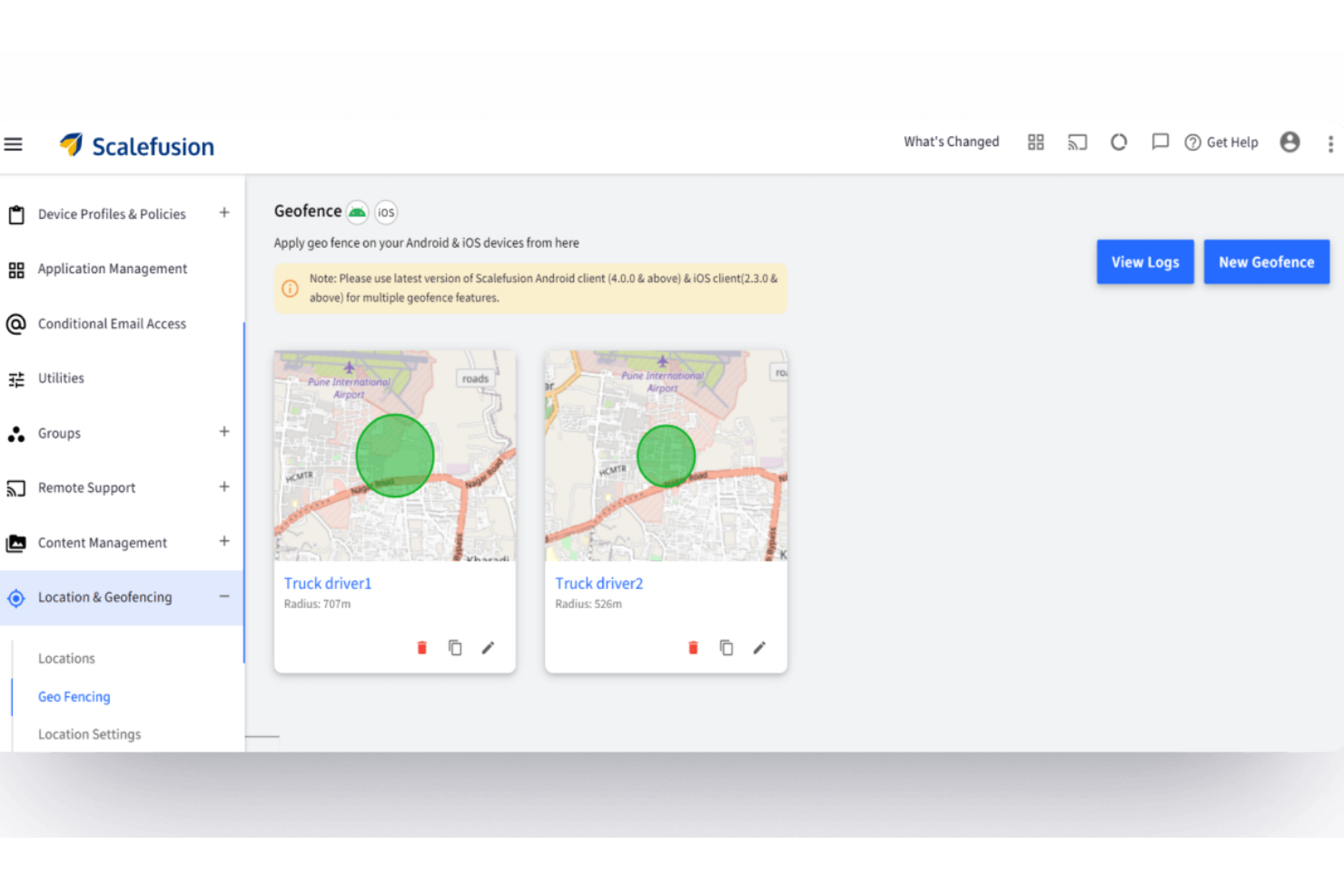Click the View Logs button

1145,262
